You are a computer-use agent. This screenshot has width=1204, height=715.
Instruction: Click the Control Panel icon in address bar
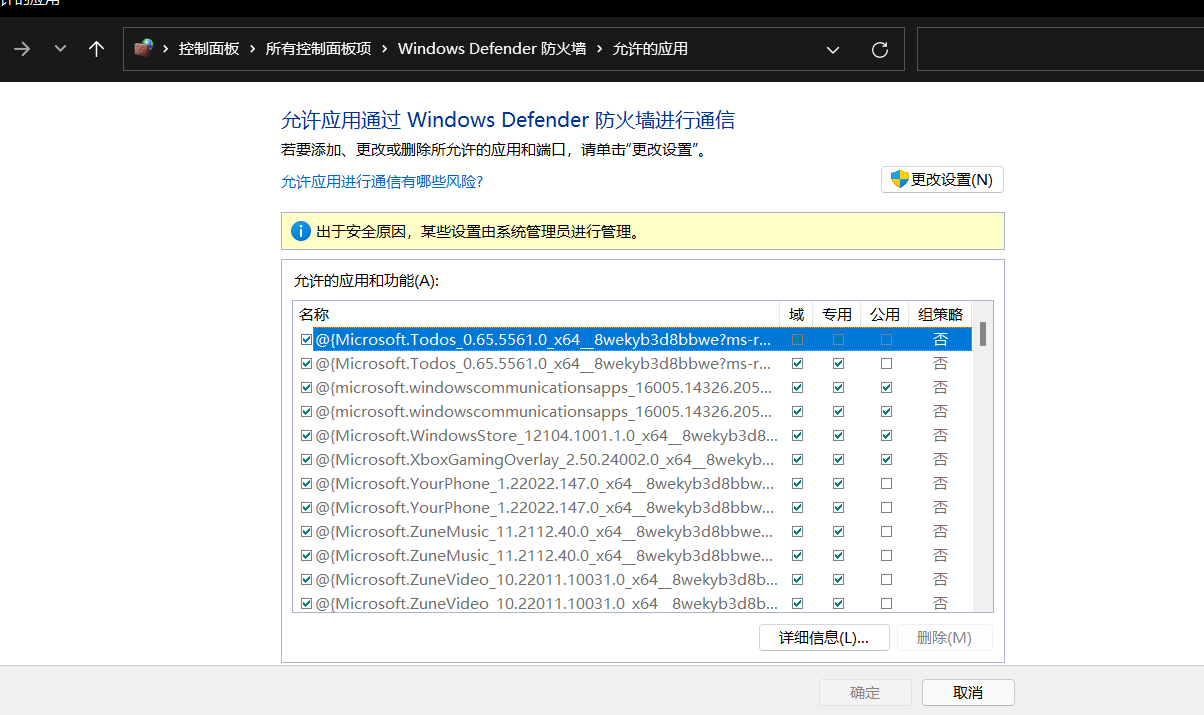pyautogui.click(x=144, y=48)
